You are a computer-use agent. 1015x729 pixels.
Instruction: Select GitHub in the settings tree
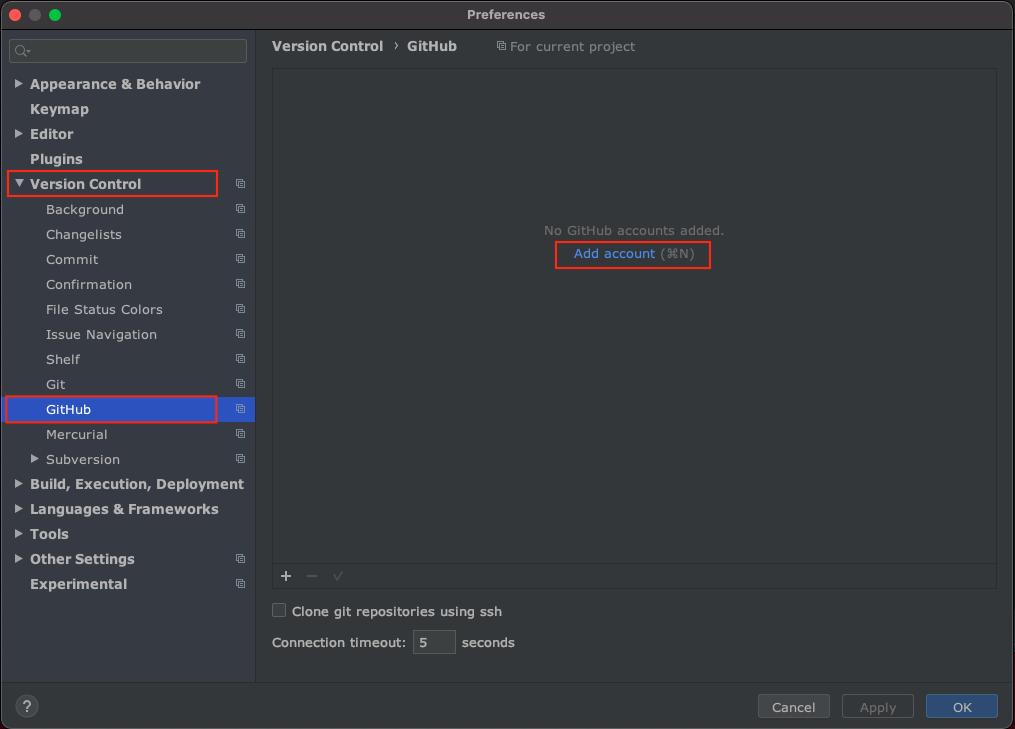point(68,409)
